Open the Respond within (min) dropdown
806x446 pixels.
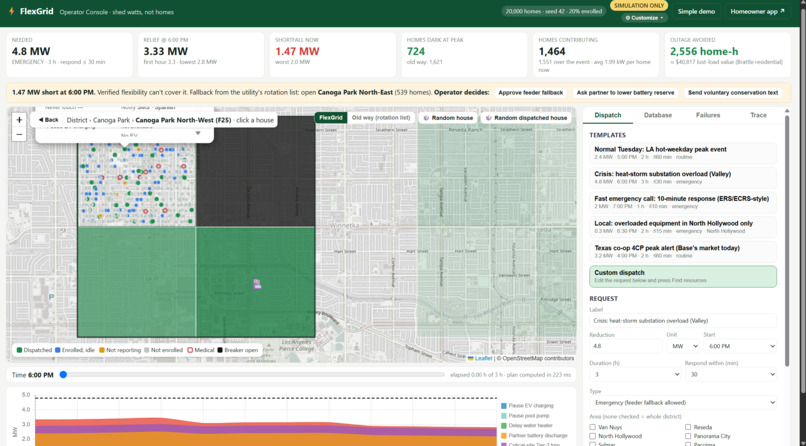pos(731,375)
